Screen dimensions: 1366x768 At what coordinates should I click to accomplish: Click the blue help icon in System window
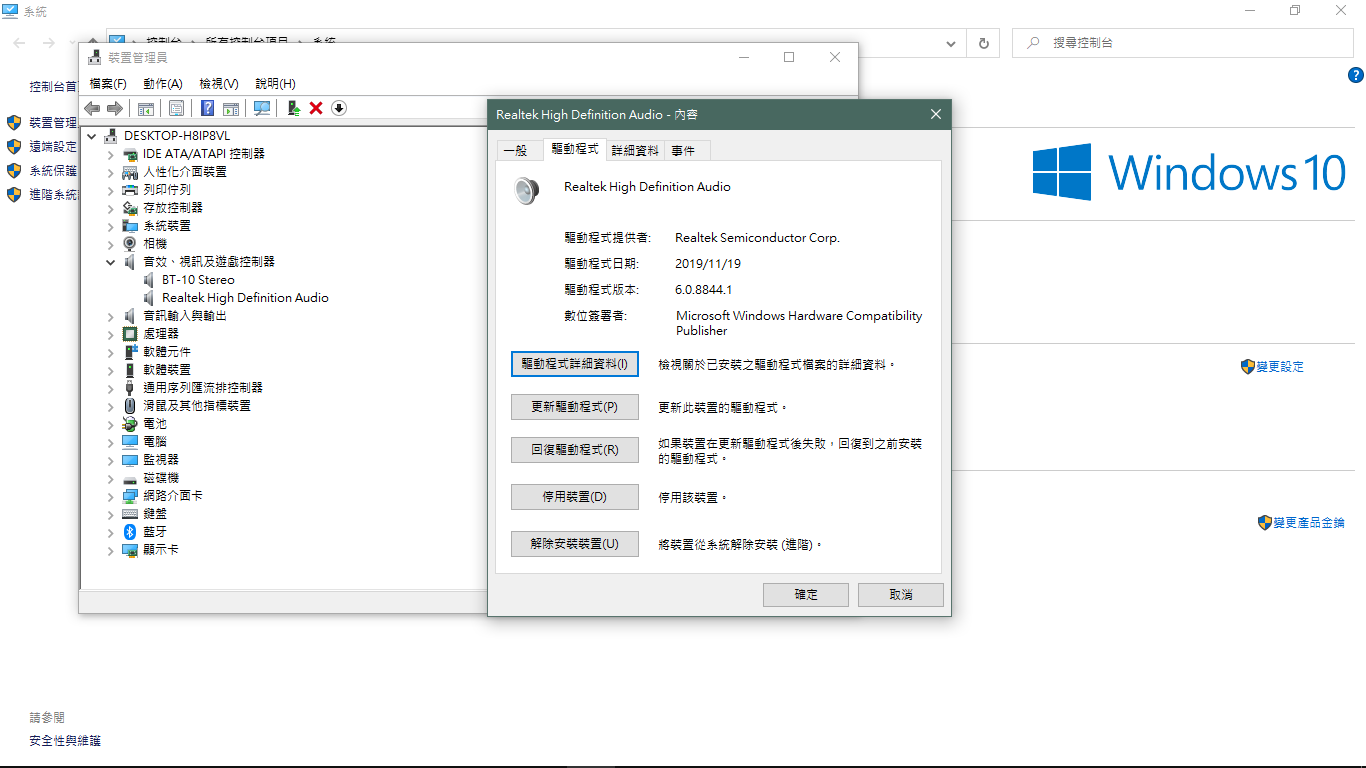click(x=1356, y=75)
